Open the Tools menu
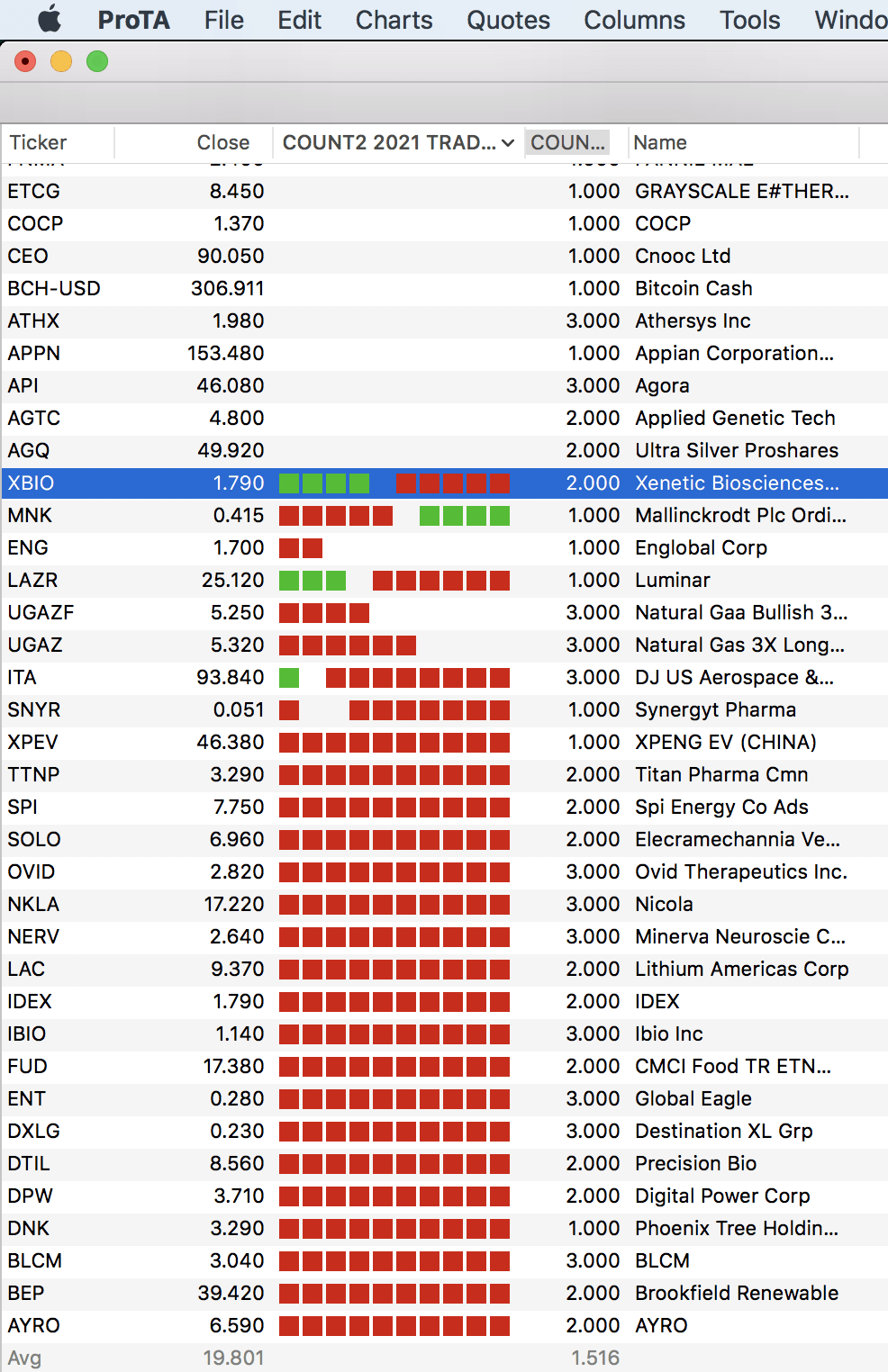 pyautogui.click(x=749, y=20)
